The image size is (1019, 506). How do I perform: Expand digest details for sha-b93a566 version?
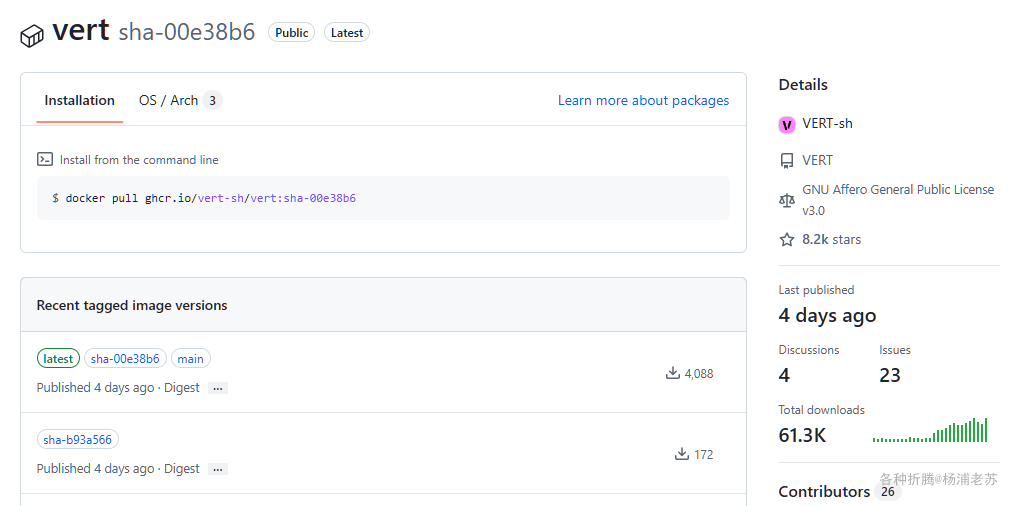tap(218, 469)
